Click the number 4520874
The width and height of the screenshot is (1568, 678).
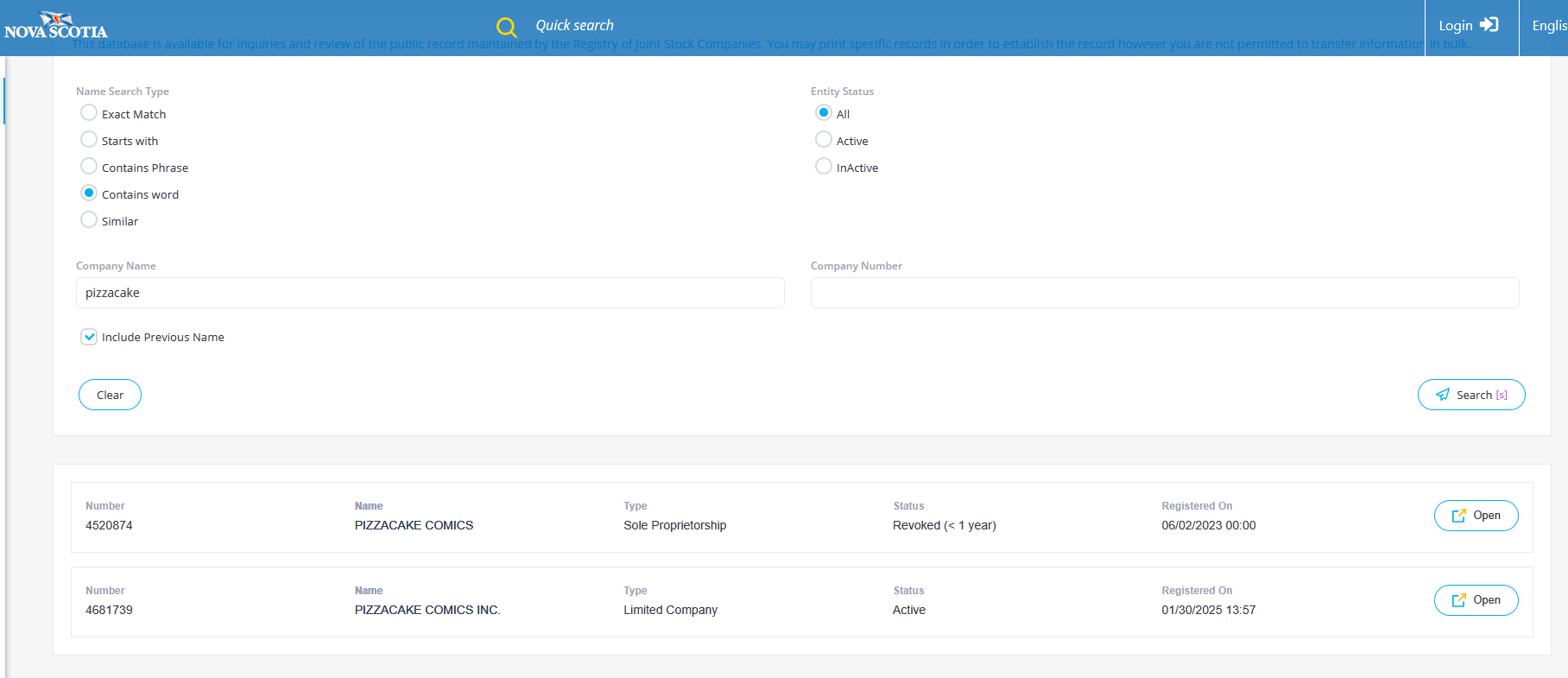[109, 525]
